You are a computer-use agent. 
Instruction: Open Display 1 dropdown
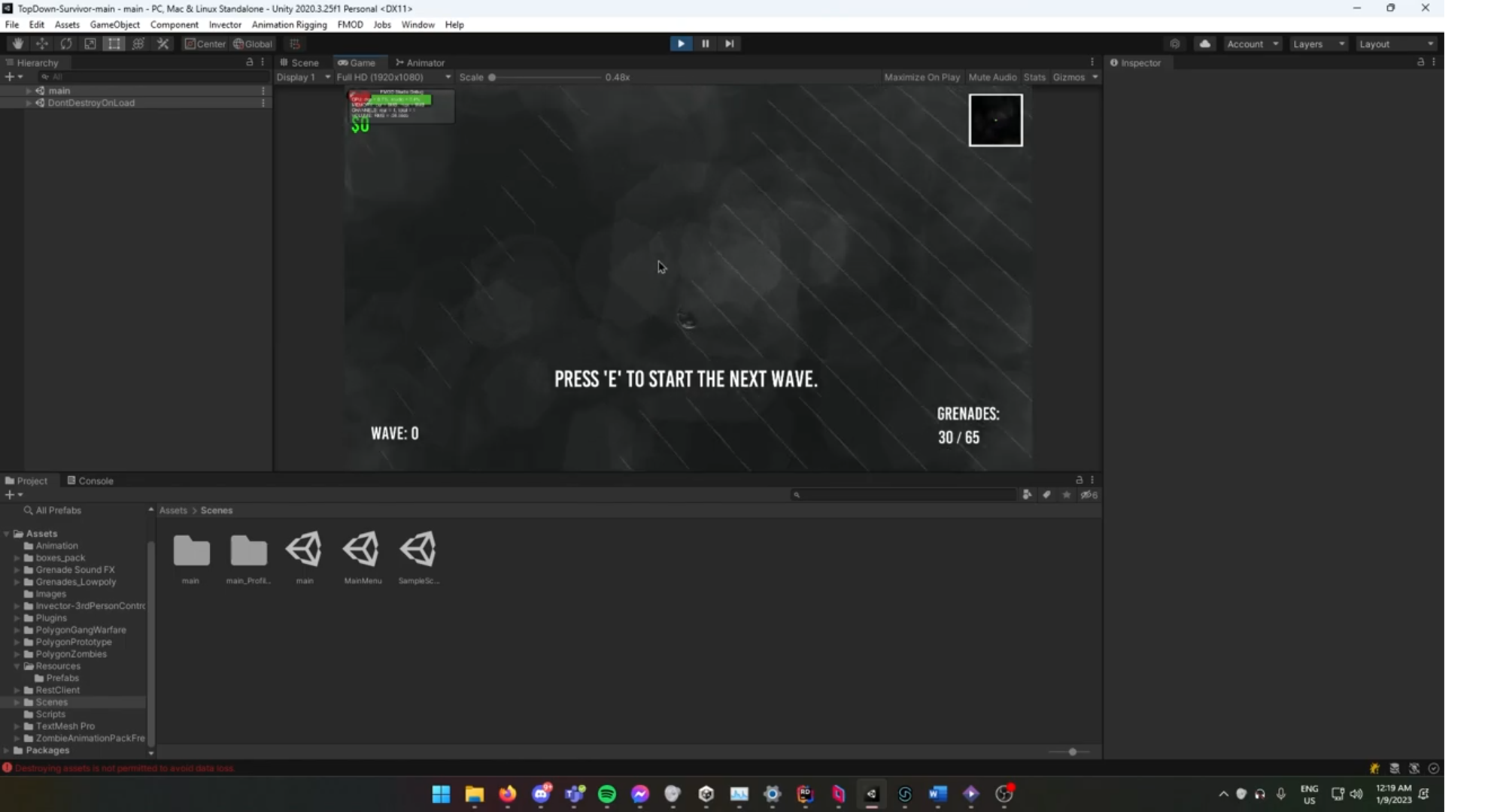[303, 77]
